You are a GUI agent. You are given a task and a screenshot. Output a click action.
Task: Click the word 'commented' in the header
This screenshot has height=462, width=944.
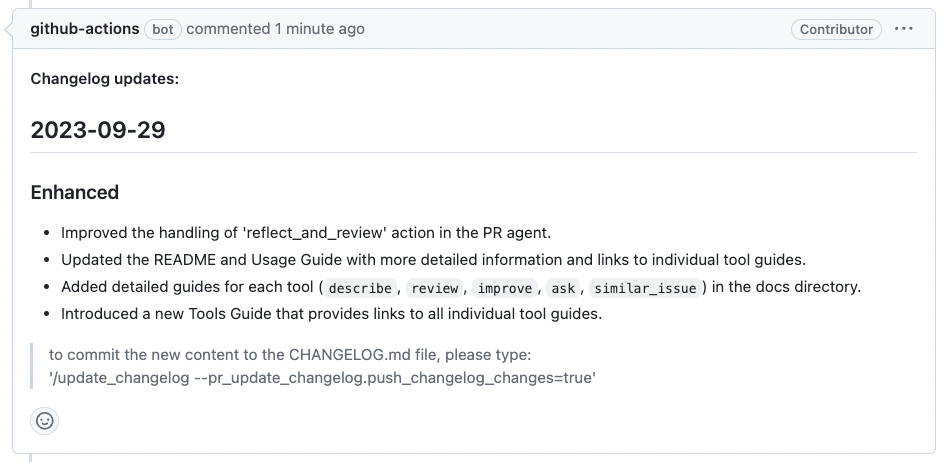tap(229, 29)
